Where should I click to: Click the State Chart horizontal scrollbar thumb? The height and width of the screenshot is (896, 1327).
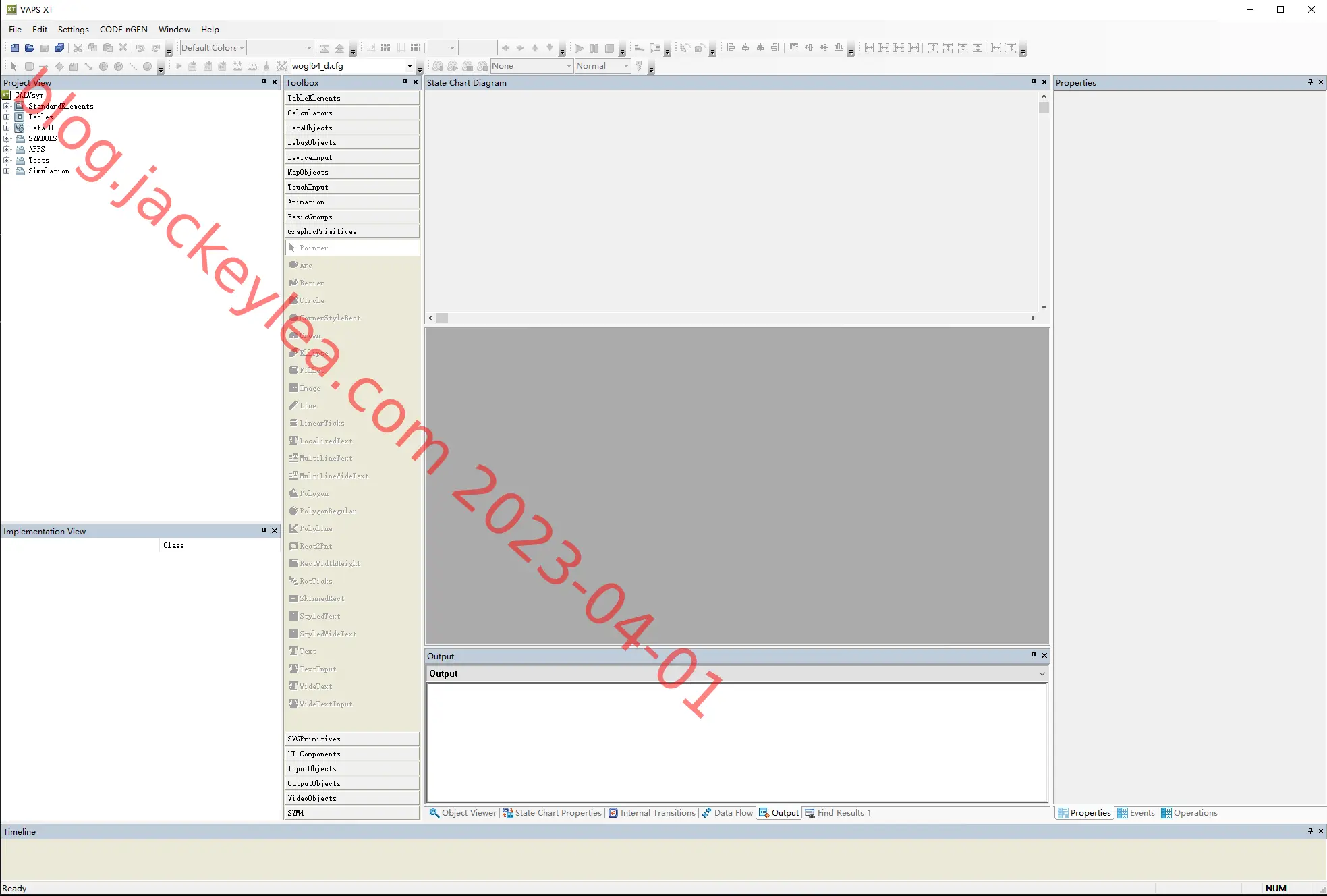click(x=443, y=318)
